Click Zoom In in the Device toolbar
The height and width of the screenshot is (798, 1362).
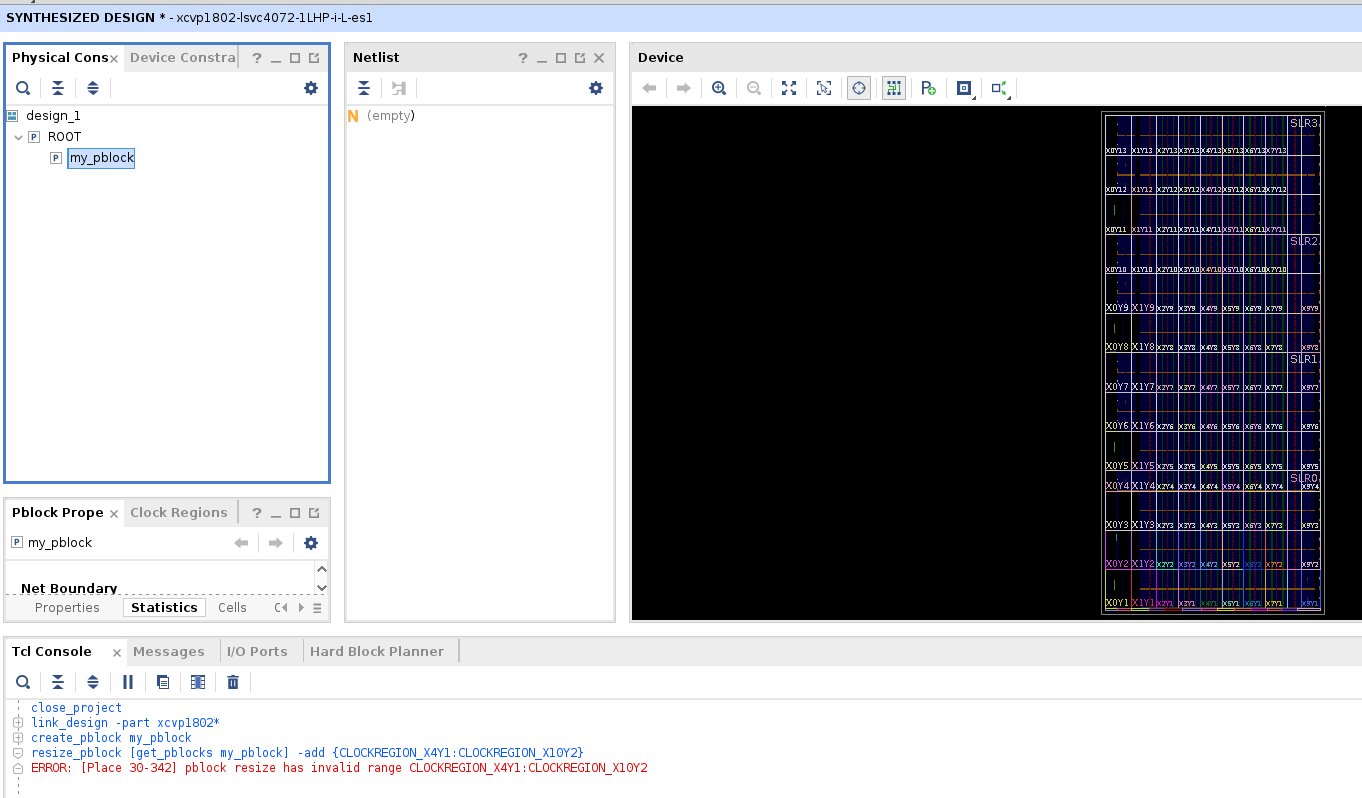click(x=718, y=88)
